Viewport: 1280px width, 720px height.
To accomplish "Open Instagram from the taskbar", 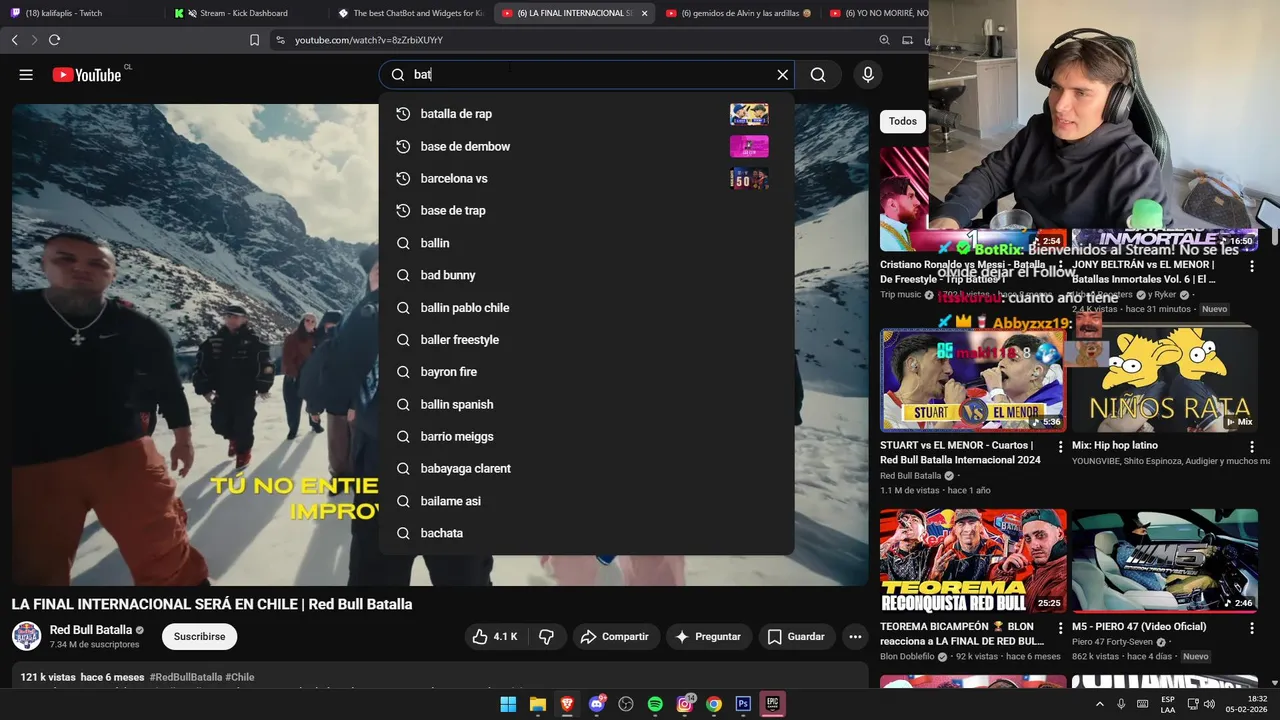I will [x=685, y=704].
